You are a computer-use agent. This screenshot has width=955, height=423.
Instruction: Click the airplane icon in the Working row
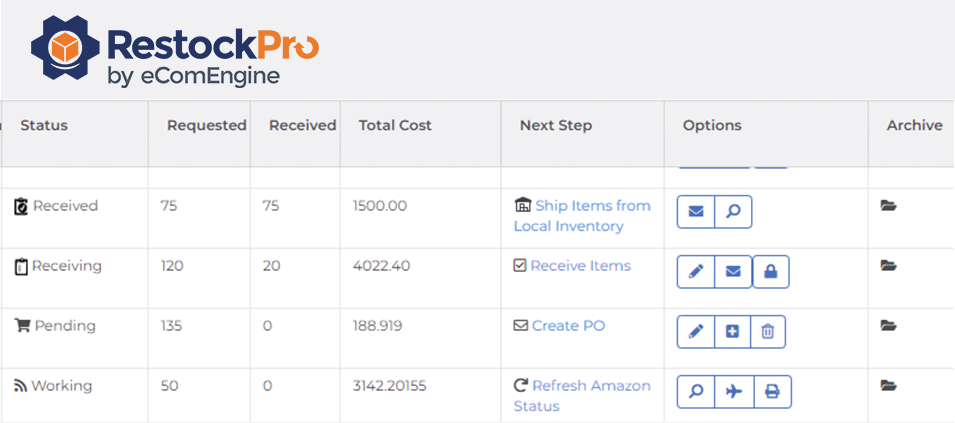point(734,392)
